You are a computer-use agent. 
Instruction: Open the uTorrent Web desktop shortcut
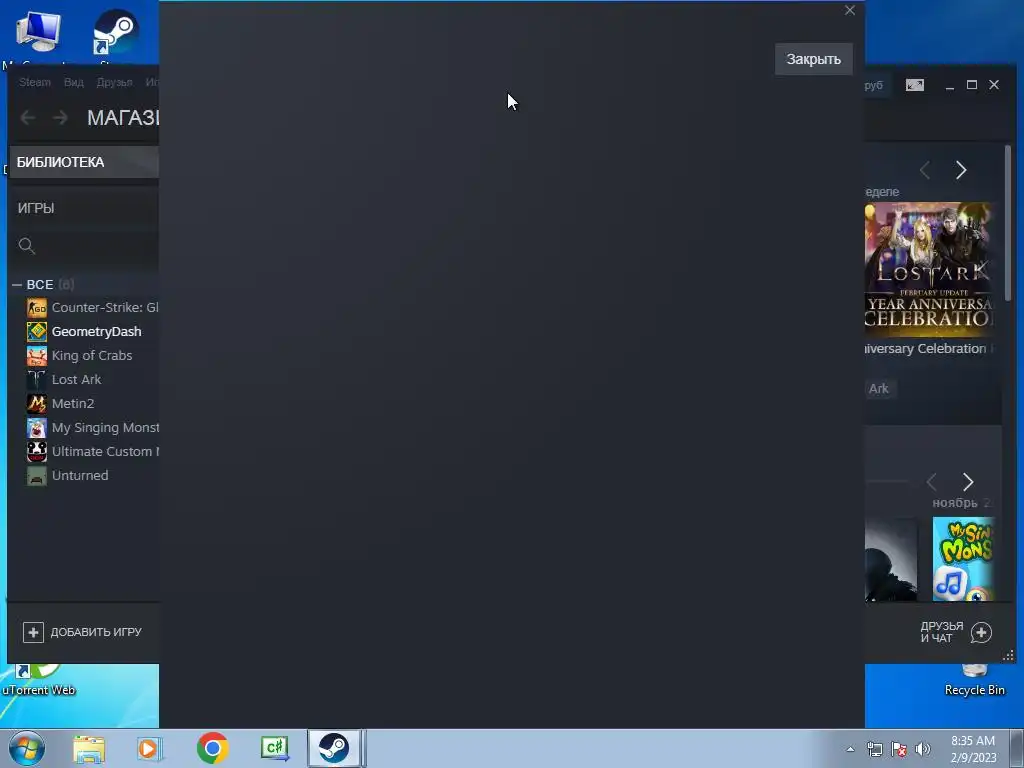[x=39, y=680]
